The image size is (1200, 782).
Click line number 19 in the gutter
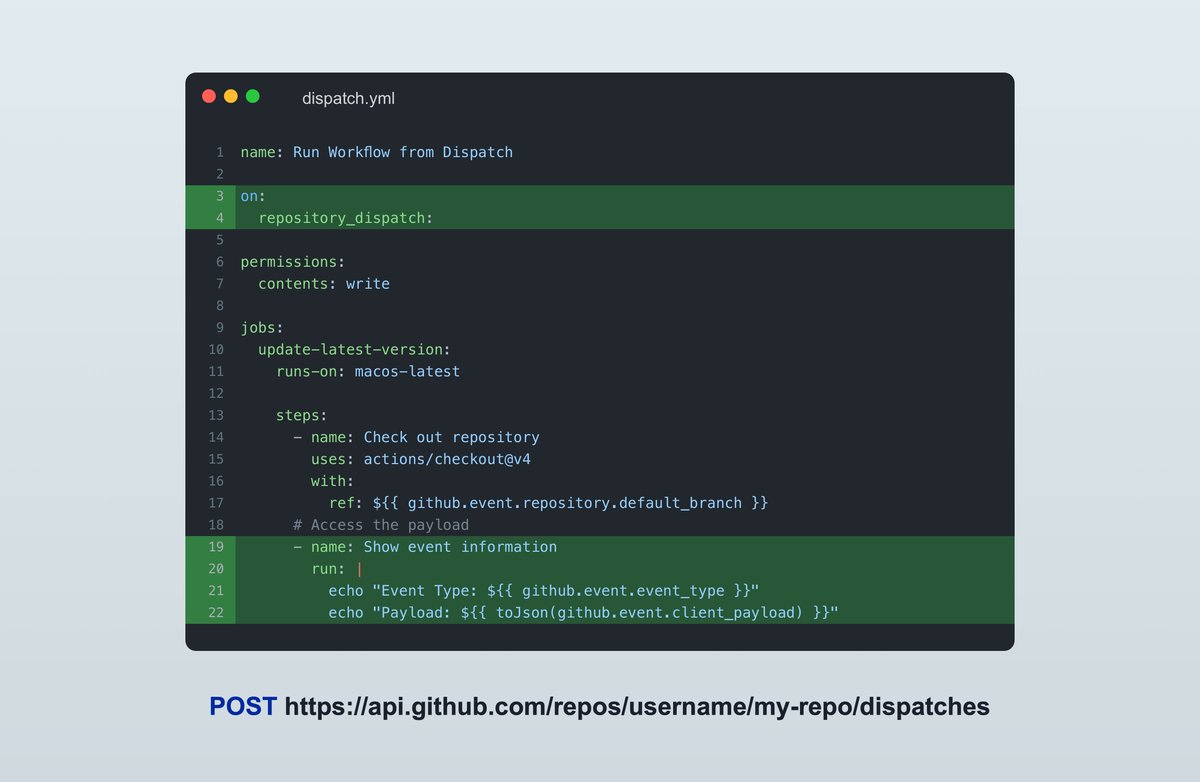coord(217,547)
